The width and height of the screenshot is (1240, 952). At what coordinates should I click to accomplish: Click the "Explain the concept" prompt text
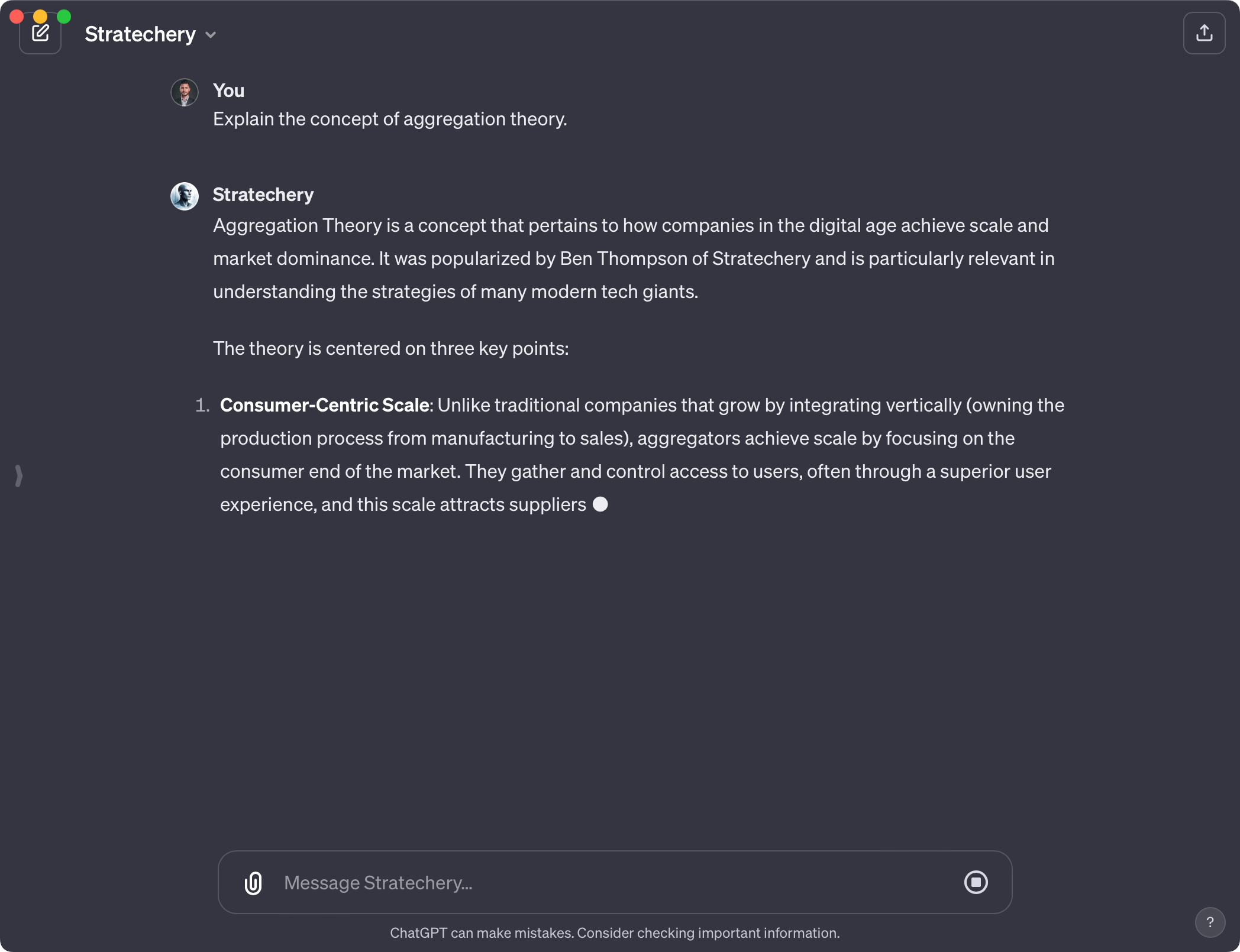(x=390, y=119)
